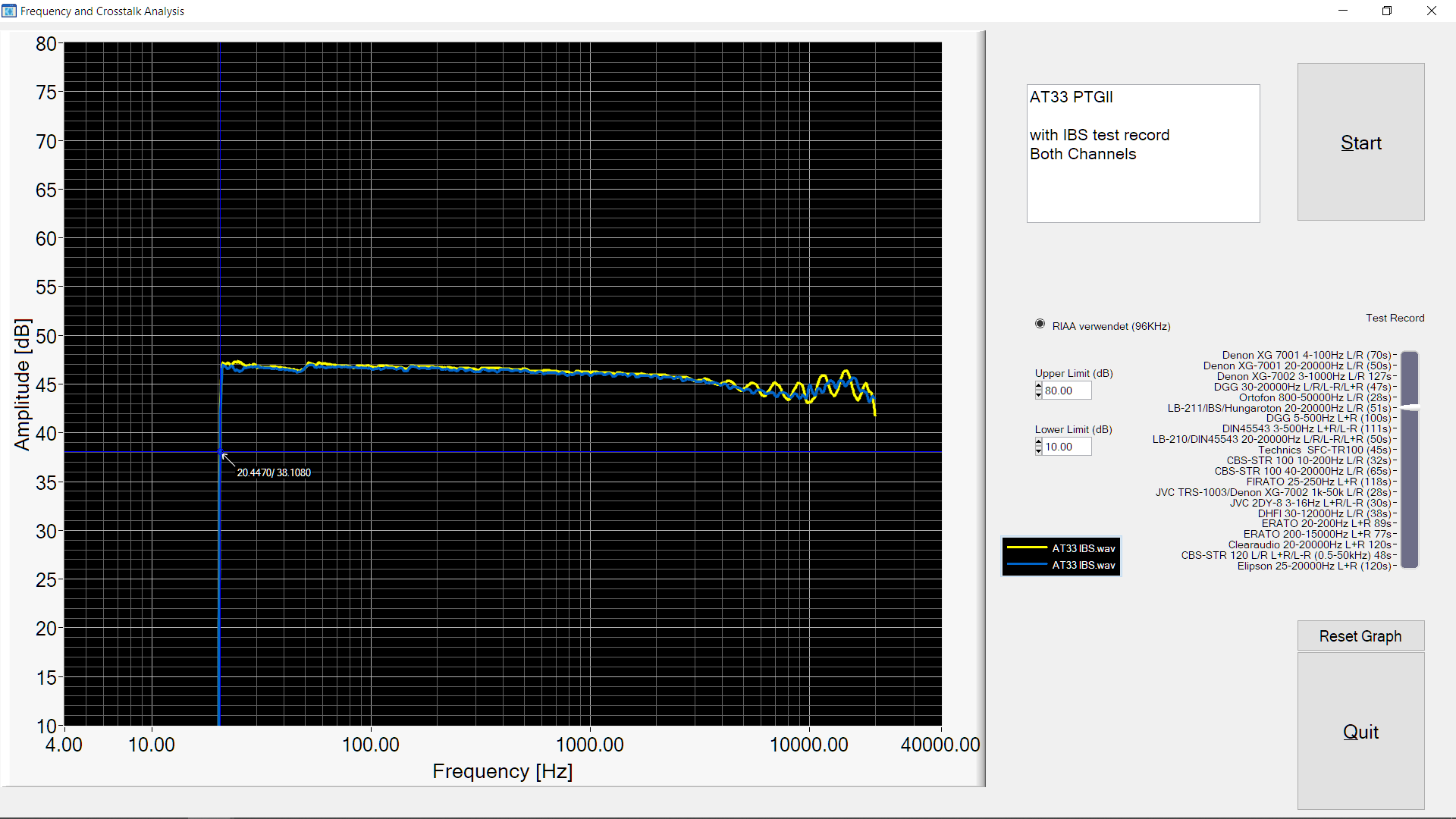Select Denon XG-7002 3-1000Hz L/R 127s
The image size is (1456, 819).
tap(1304, 376)
